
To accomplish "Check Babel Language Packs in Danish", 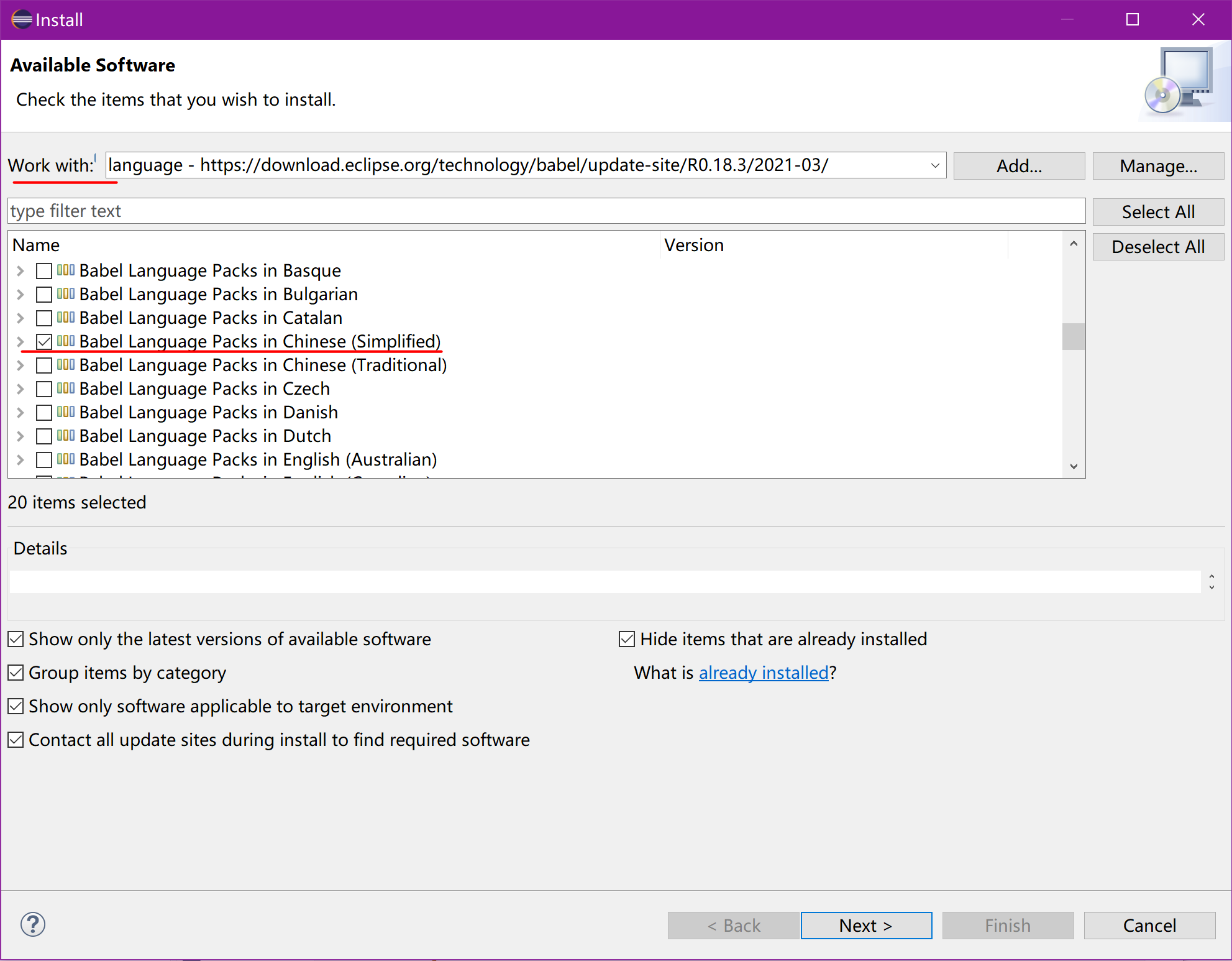I will 44,413.
